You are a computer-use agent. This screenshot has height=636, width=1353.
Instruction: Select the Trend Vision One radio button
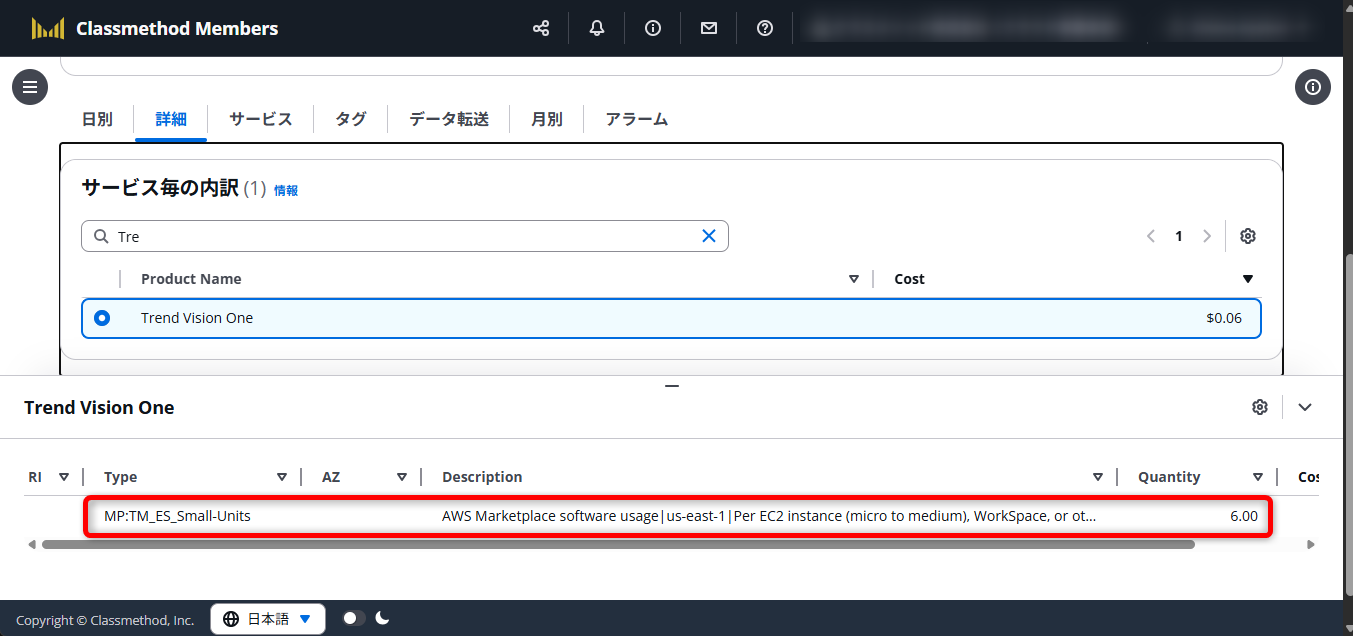pos(101,318)
